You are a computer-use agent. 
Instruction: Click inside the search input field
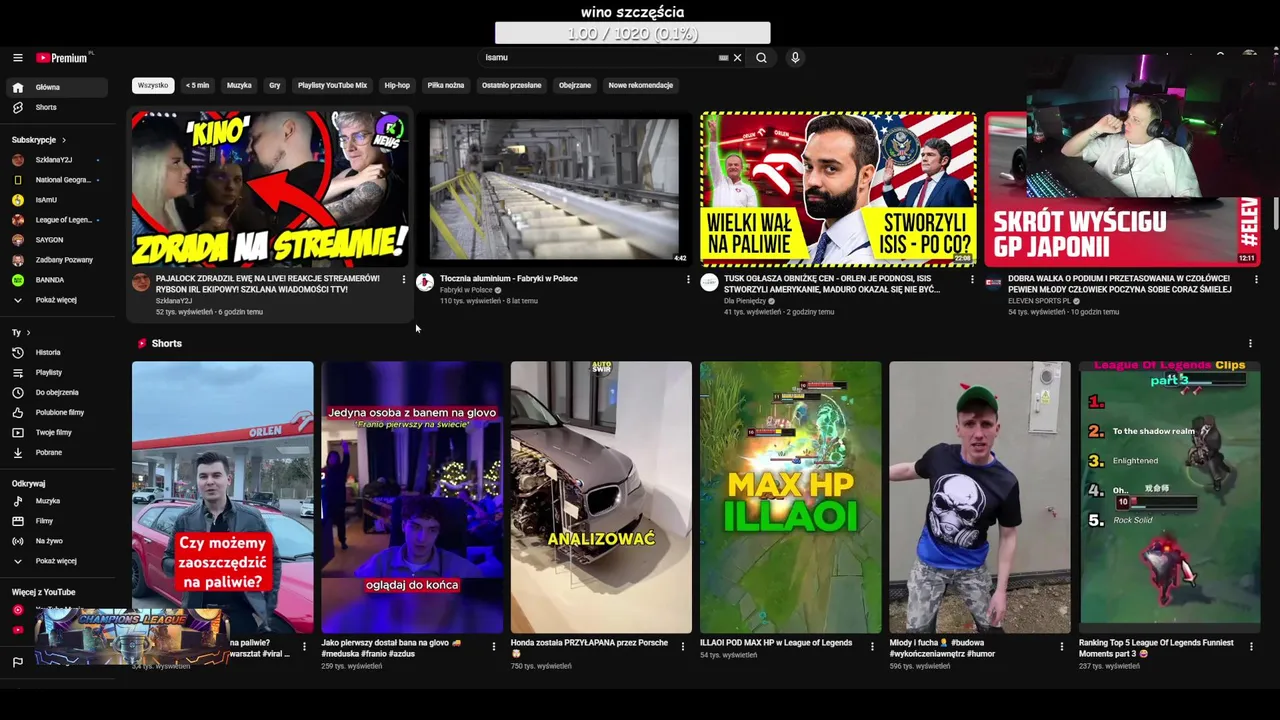tap(598, 58)
